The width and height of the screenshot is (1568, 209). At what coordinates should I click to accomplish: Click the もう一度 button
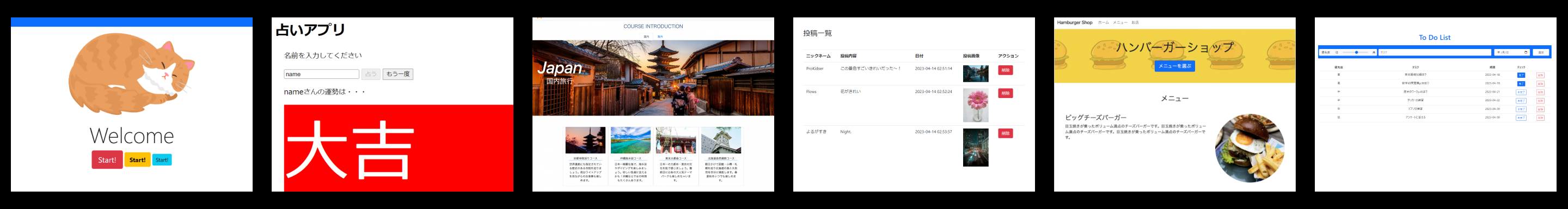pos(398,75)
